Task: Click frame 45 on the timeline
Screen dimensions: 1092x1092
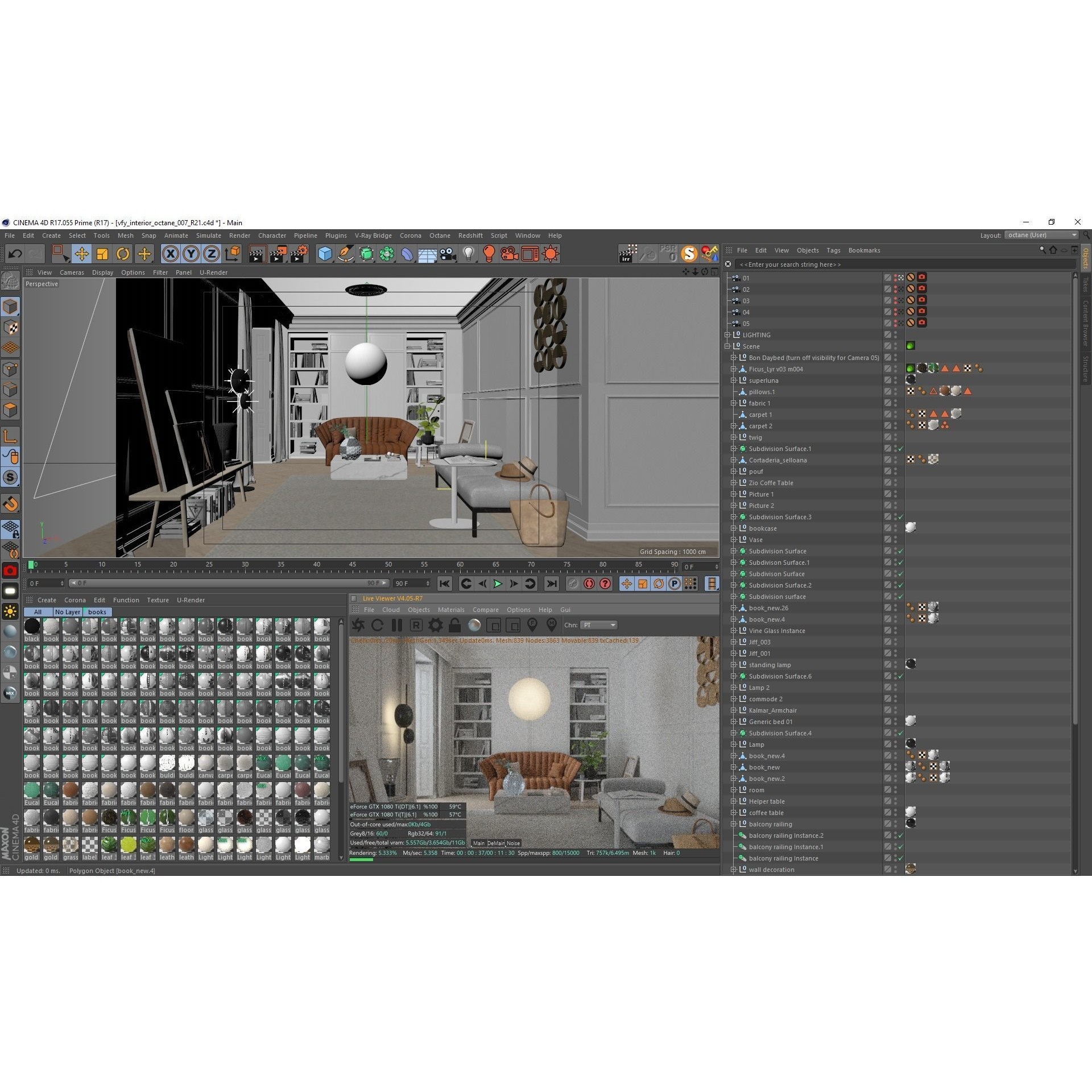Action: tap(353, 565)
